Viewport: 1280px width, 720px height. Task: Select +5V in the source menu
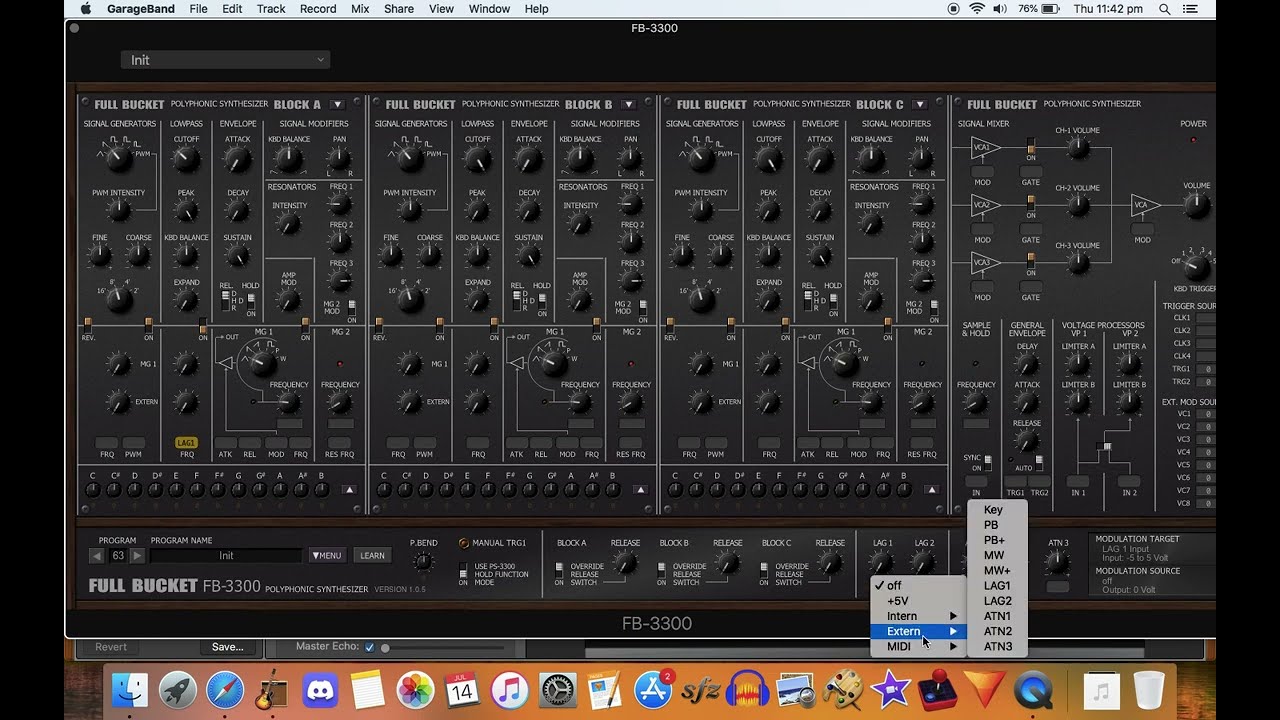click(919, 601)
